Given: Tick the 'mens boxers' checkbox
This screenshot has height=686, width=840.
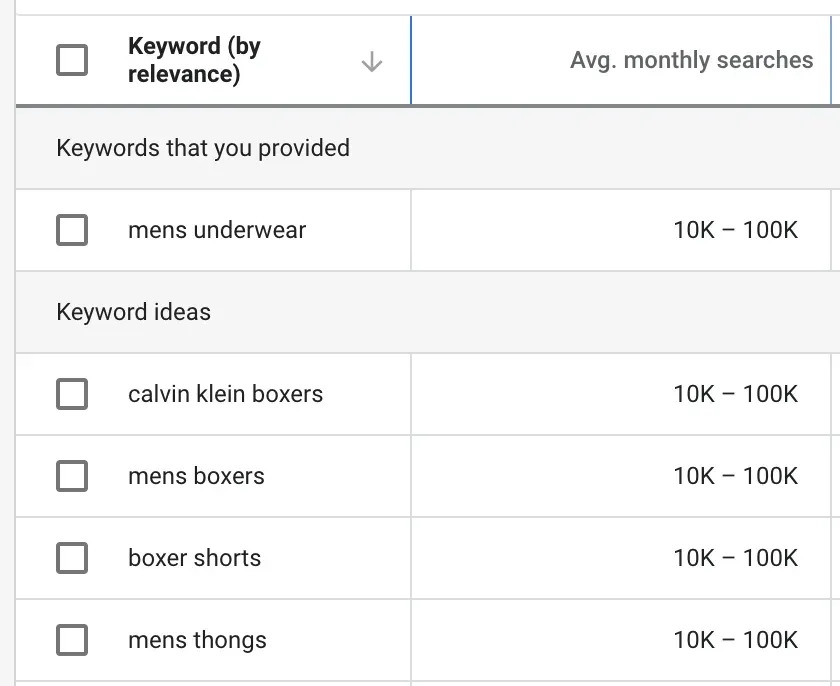Looking at the screenshot, I should pyautogui.click(x=72, y=476).
